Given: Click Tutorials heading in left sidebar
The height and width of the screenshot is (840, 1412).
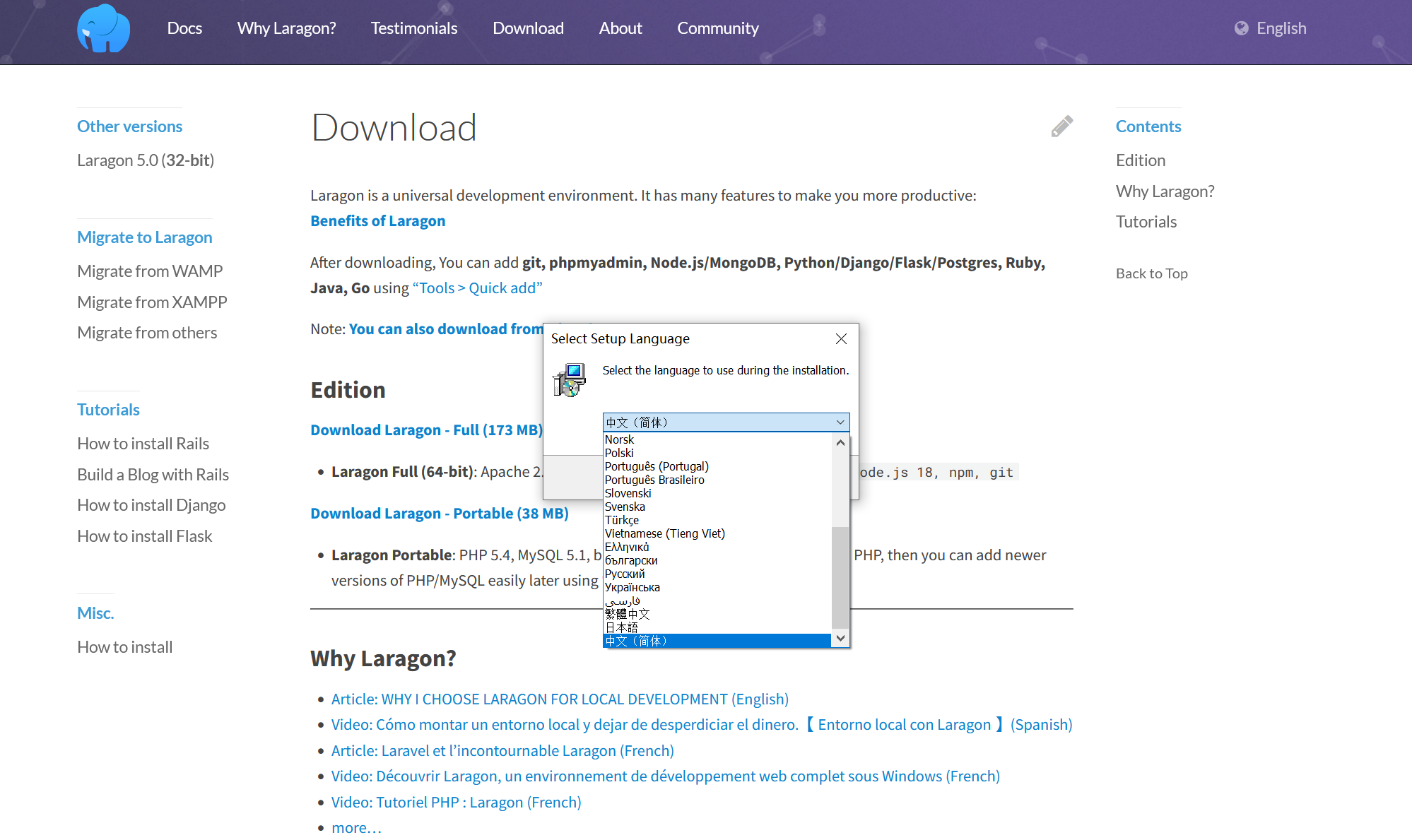Looking at the screenshot, I should point(108,410).
